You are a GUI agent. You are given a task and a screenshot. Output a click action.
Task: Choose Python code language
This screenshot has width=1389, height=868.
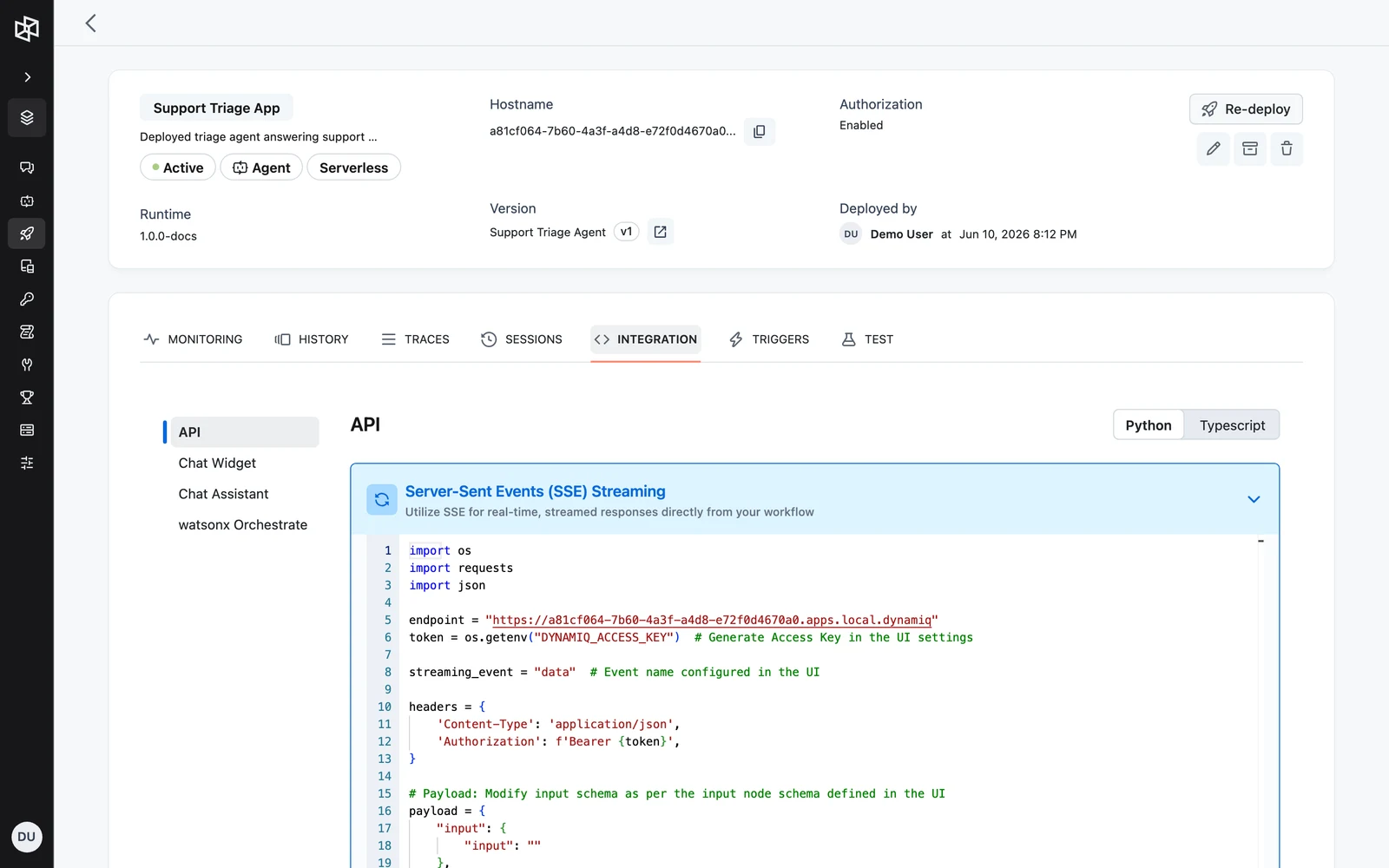[x=1149, y=425]
